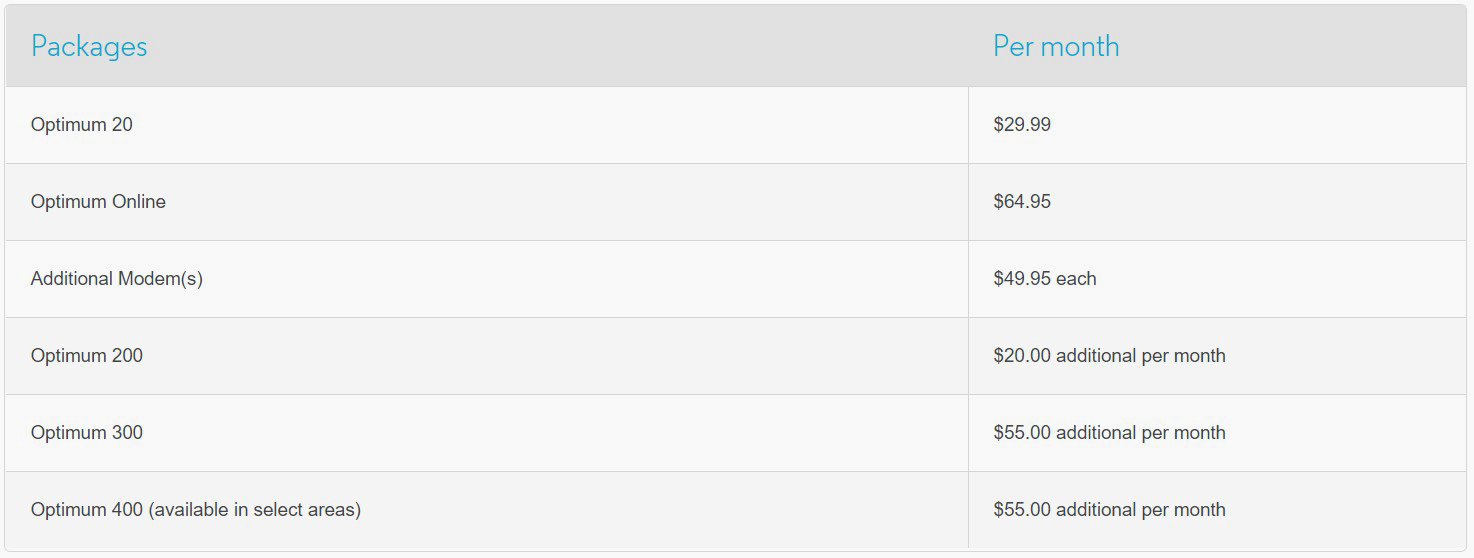Image resolution: width=1474 pixels, height=558 pixels.
Task: Click the "(available in select areas)" note
Action: 255,510
